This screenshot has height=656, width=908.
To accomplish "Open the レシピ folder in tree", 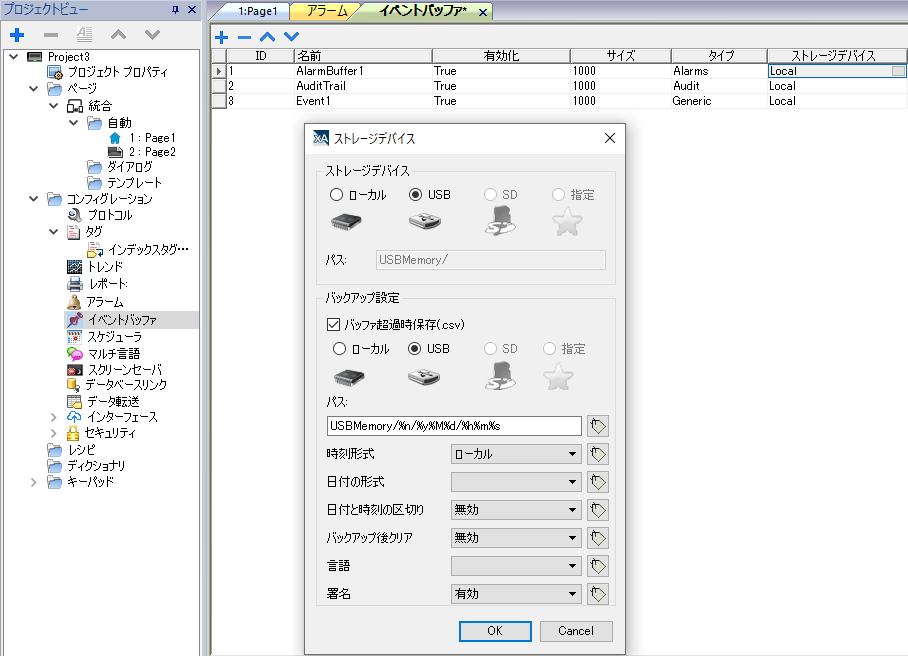I will [x=72, y=449].
